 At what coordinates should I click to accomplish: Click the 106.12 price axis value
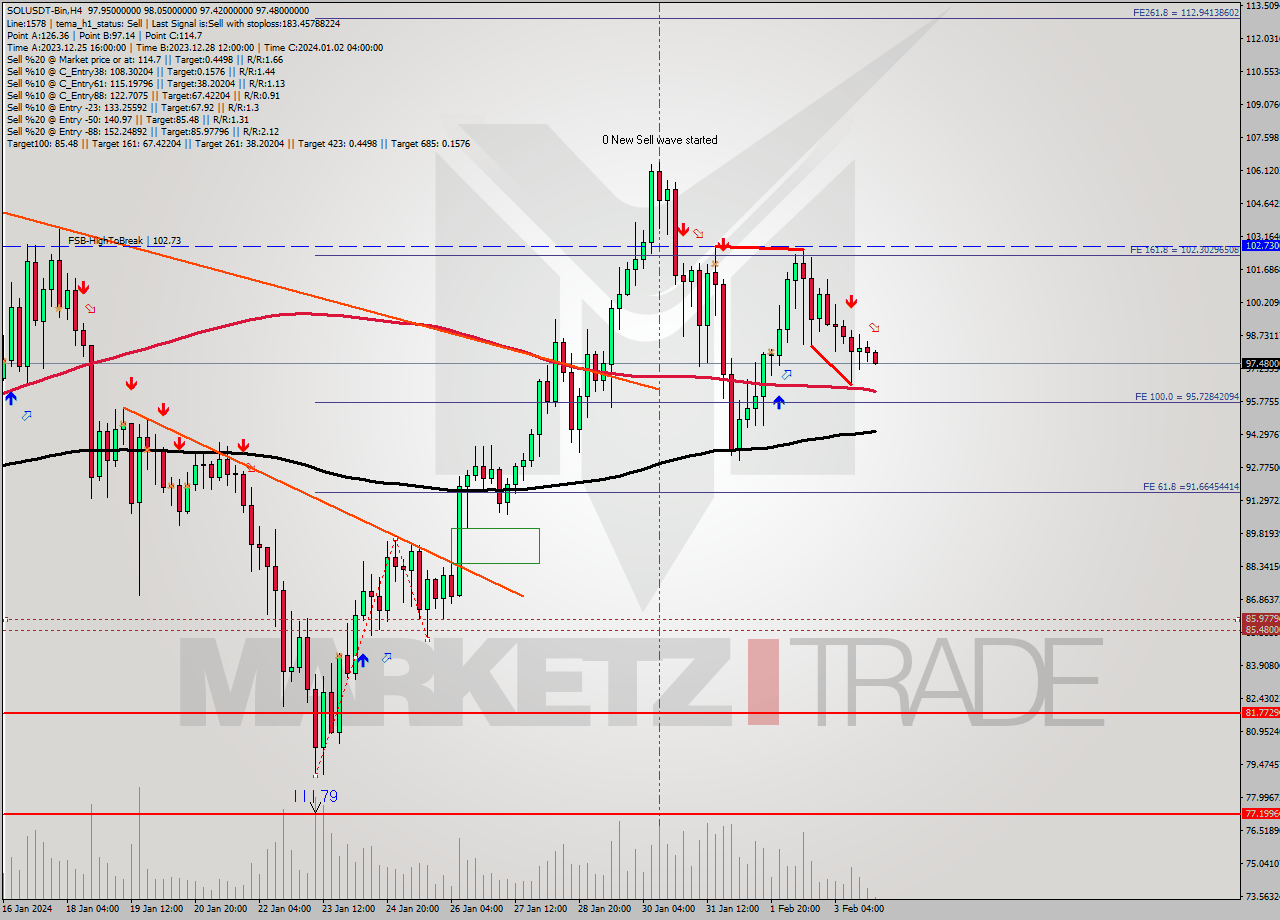point(1261,170)
